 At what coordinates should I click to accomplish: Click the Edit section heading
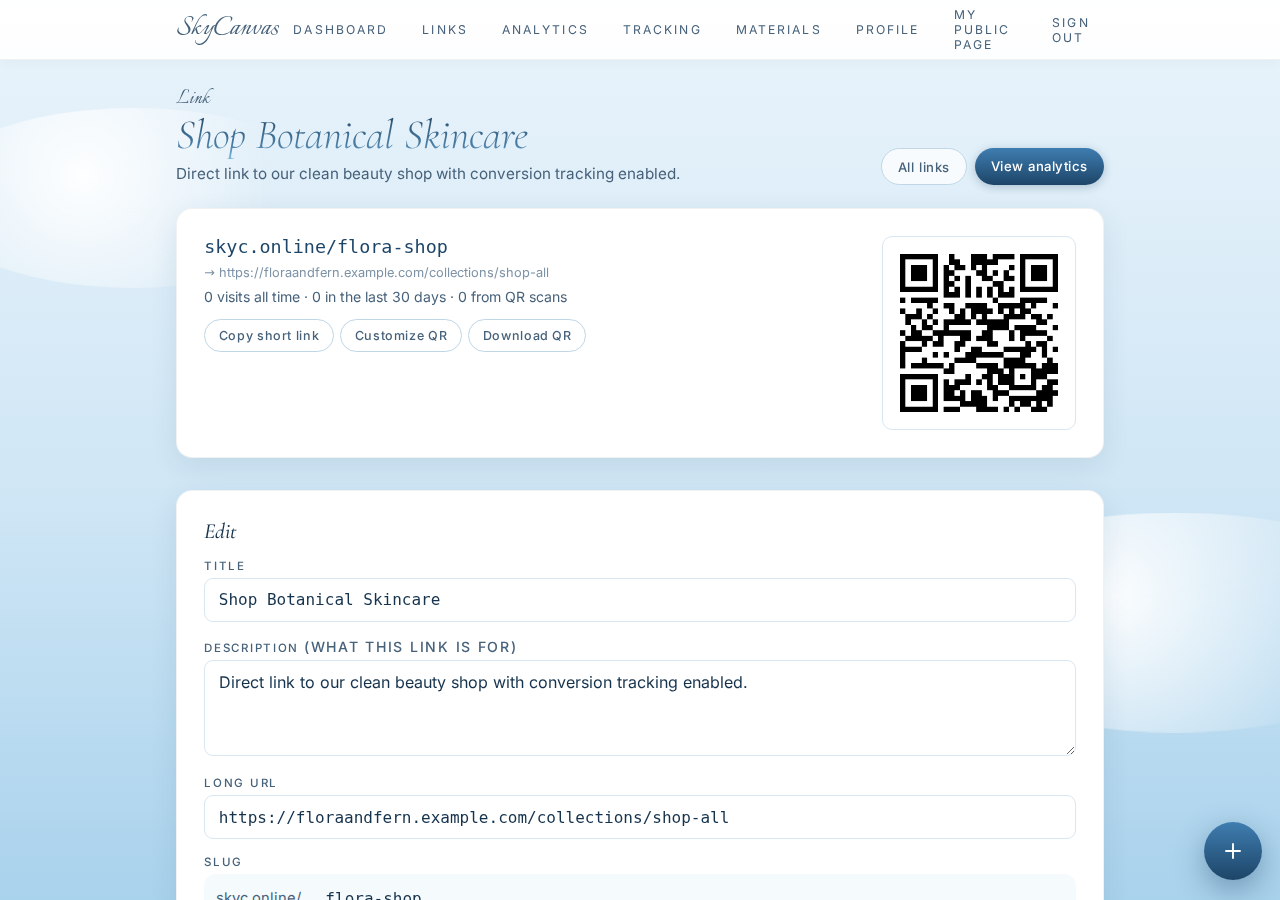220,531
